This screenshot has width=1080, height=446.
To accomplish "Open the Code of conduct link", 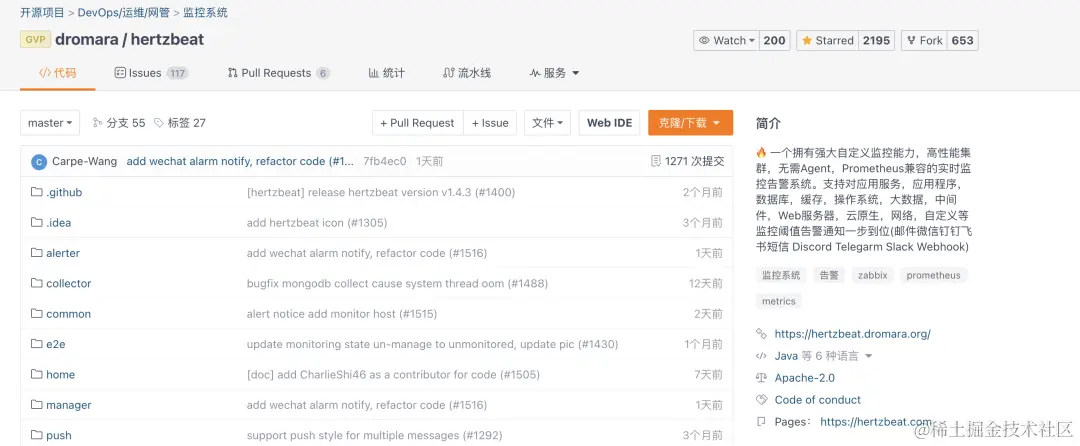I will (818, 400).
